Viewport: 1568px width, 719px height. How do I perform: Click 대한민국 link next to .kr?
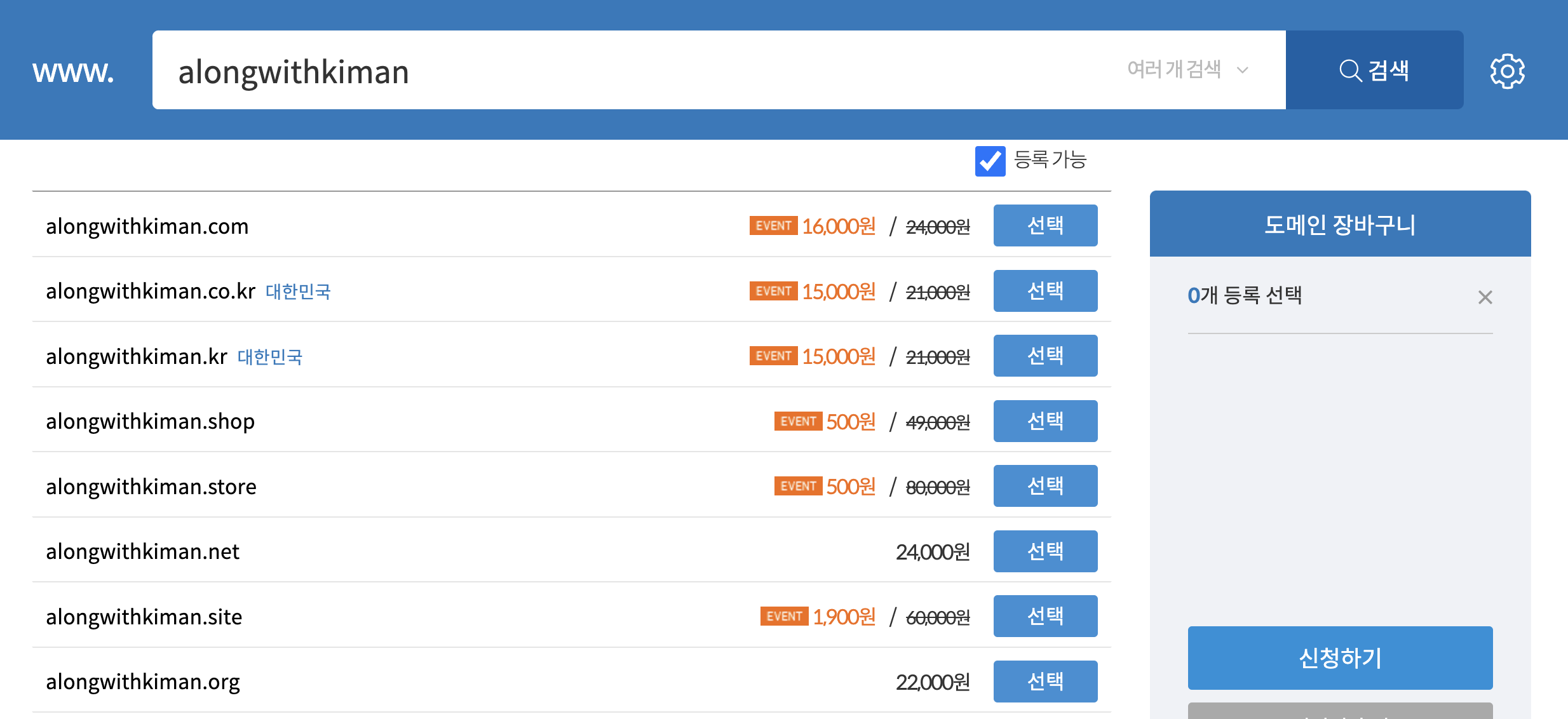[270, 357]
